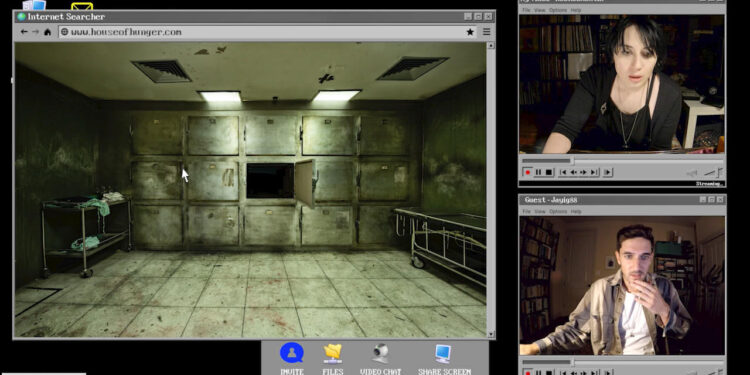The image size is (750, 375).
Task: Bookmark the page with the star icon
Action: point(470,32)
